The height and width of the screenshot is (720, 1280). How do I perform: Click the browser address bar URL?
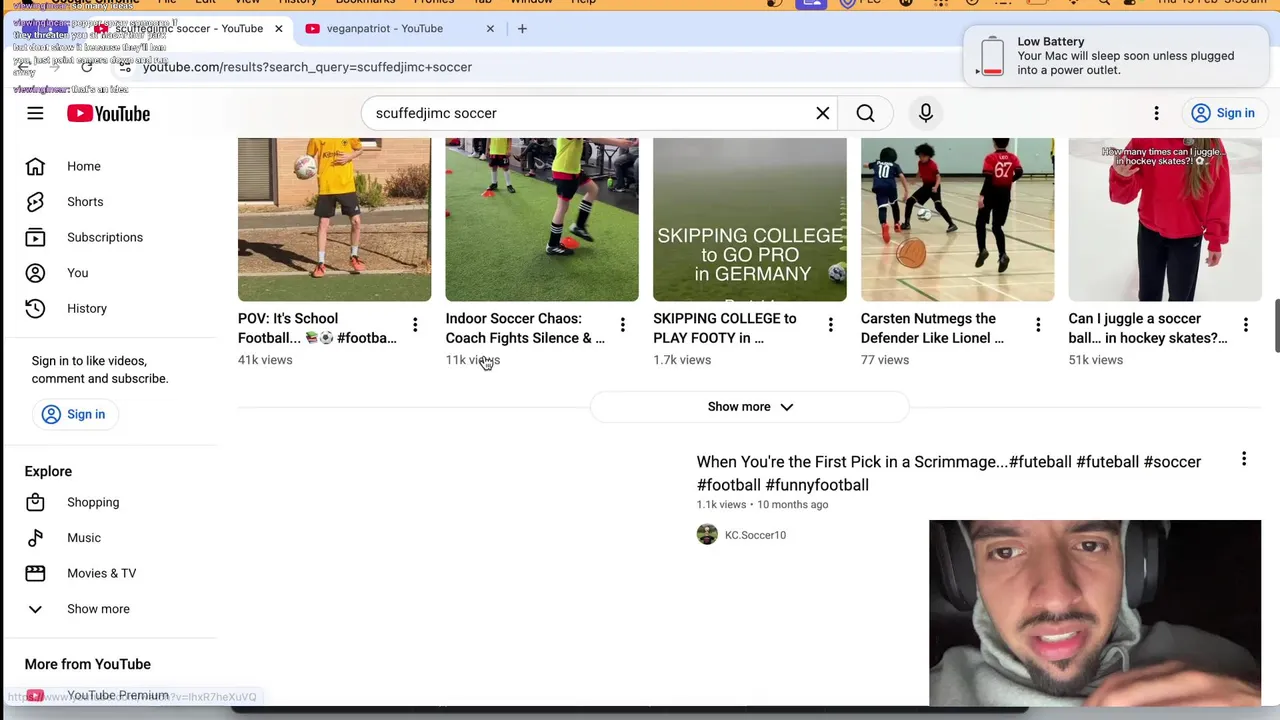click(307, 67)
